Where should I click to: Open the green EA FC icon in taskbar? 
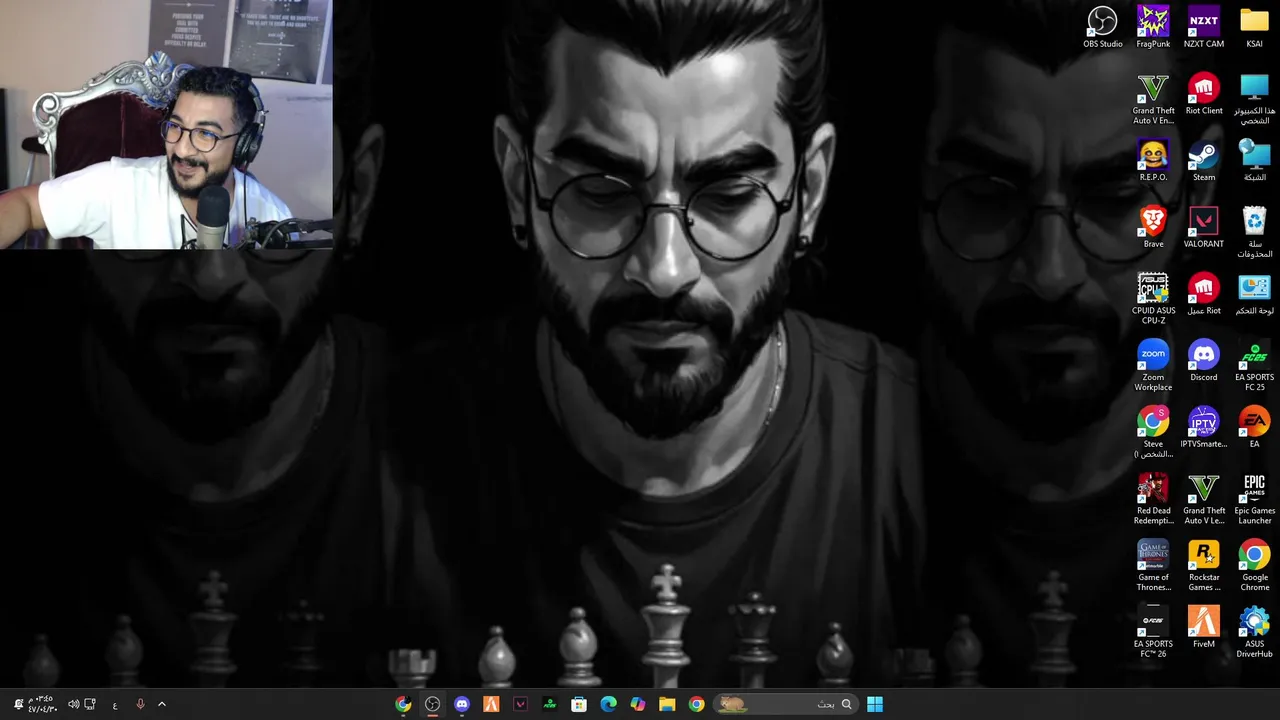click(x=550, y=704)
